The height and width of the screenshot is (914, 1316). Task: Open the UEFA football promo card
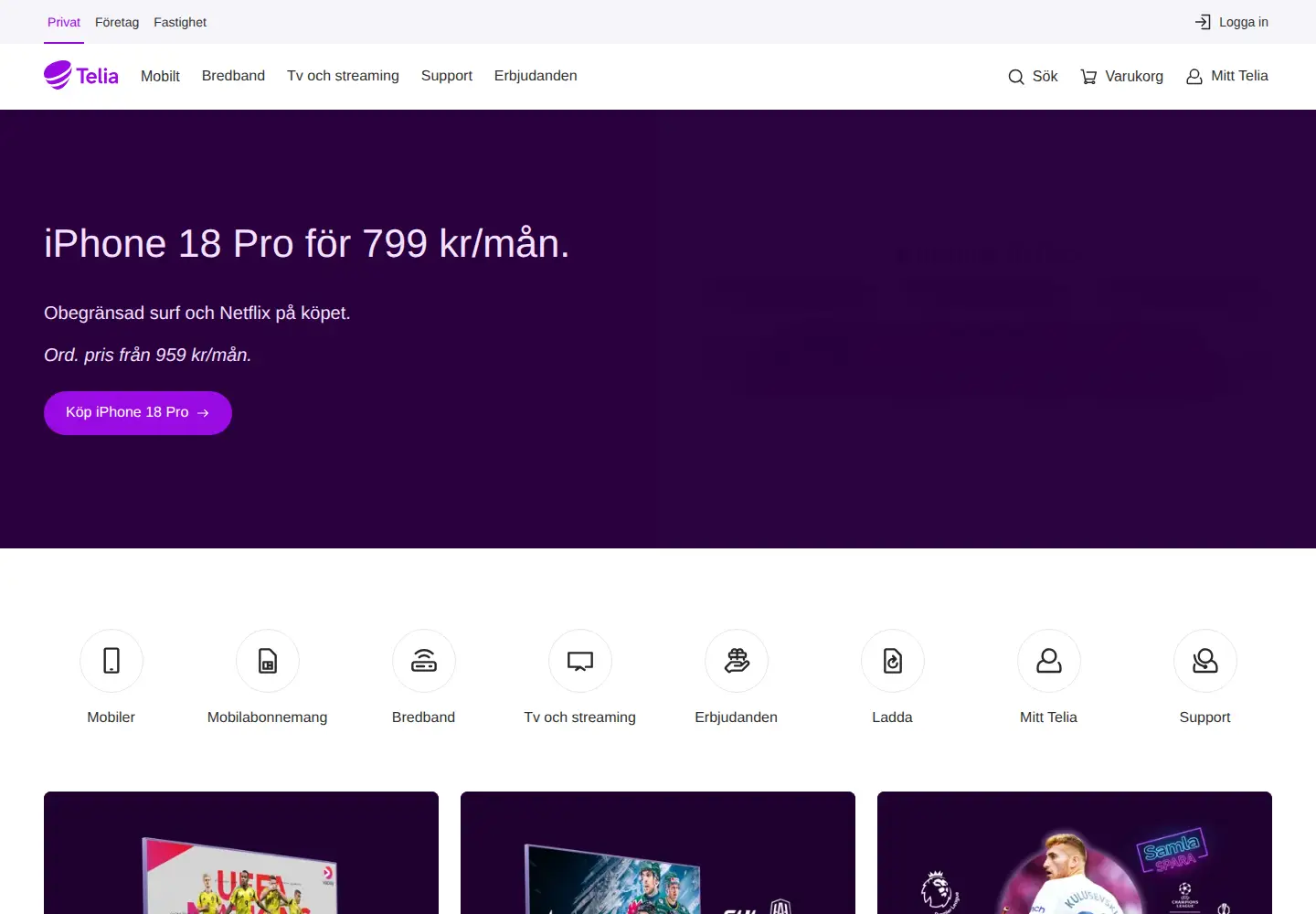click(x=241, y=853)
